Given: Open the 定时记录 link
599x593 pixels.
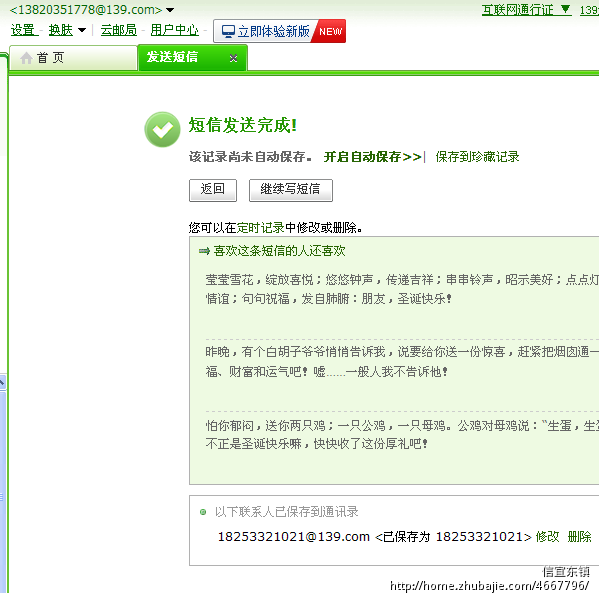Looking at the screenshot, I should click(x=261, y=228).
